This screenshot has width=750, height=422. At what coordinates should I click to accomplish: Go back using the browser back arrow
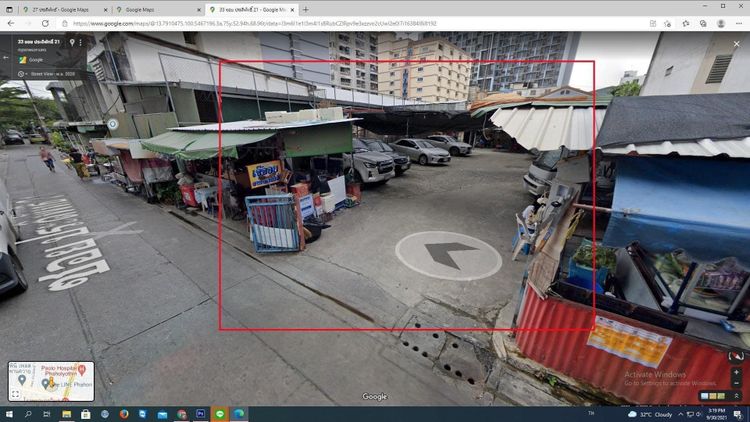point(11,23)
